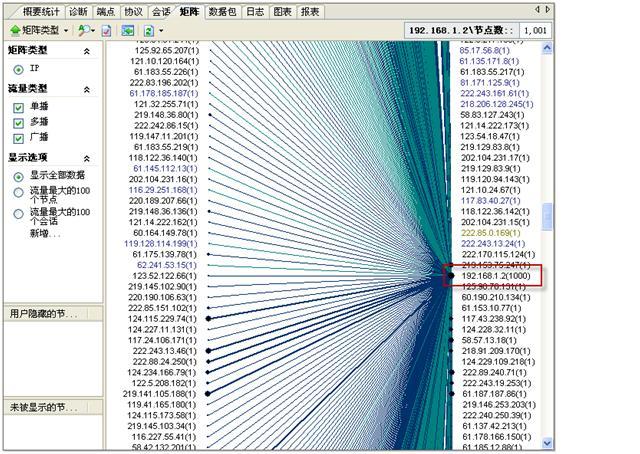Select node 192.168.1.2(1000) in matrix
The image size is (640, 454).
pyautogui.click(x=494, y=274)
